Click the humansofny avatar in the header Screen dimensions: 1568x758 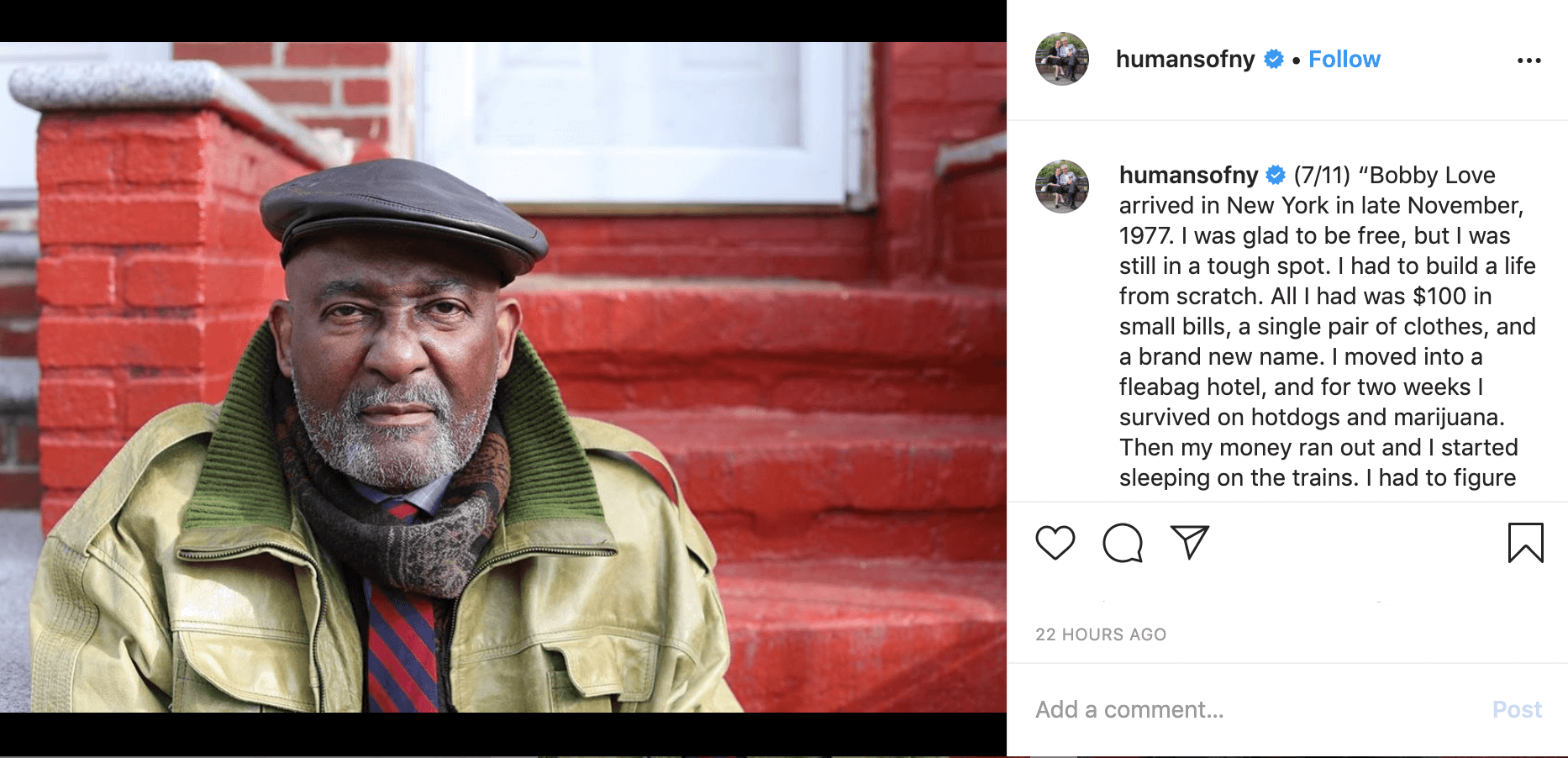(1062, 59)
